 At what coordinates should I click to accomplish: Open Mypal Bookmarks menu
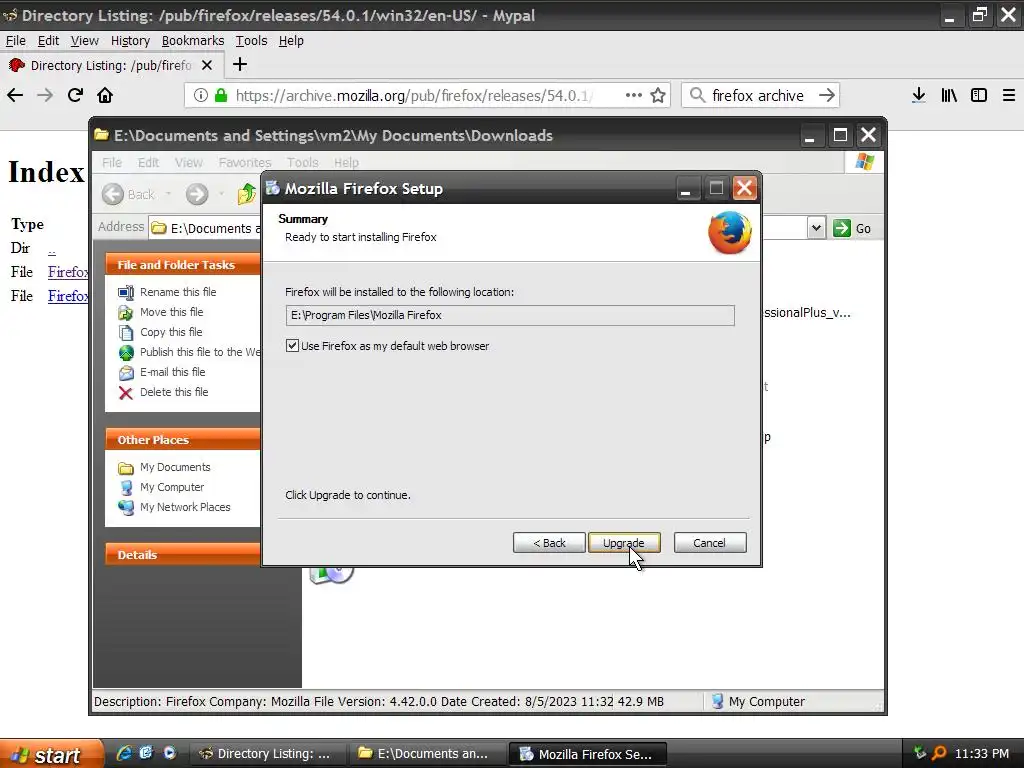(x=193, y=40)
